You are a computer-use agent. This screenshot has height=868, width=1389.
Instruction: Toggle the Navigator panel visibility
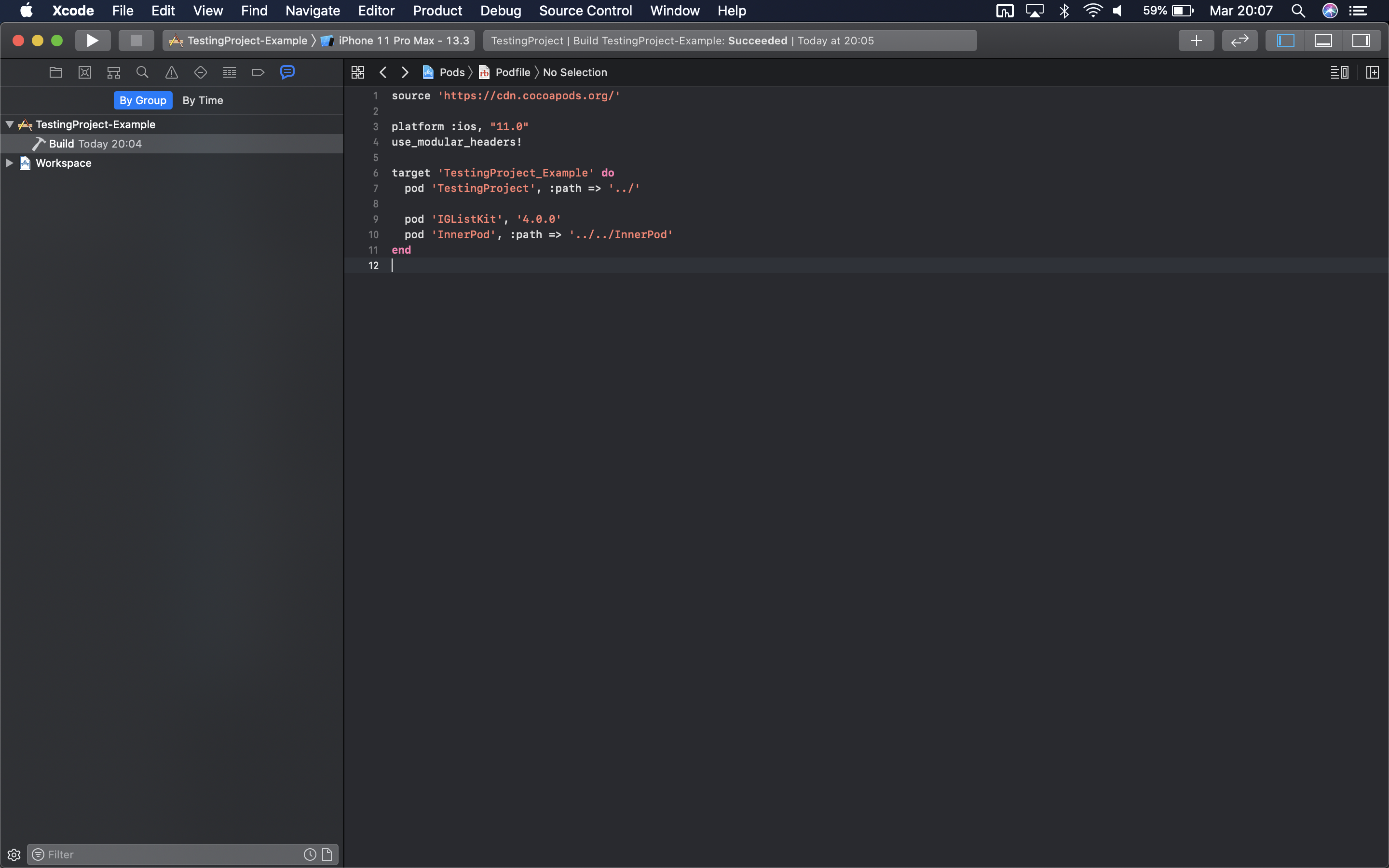tap(1285, 41)
